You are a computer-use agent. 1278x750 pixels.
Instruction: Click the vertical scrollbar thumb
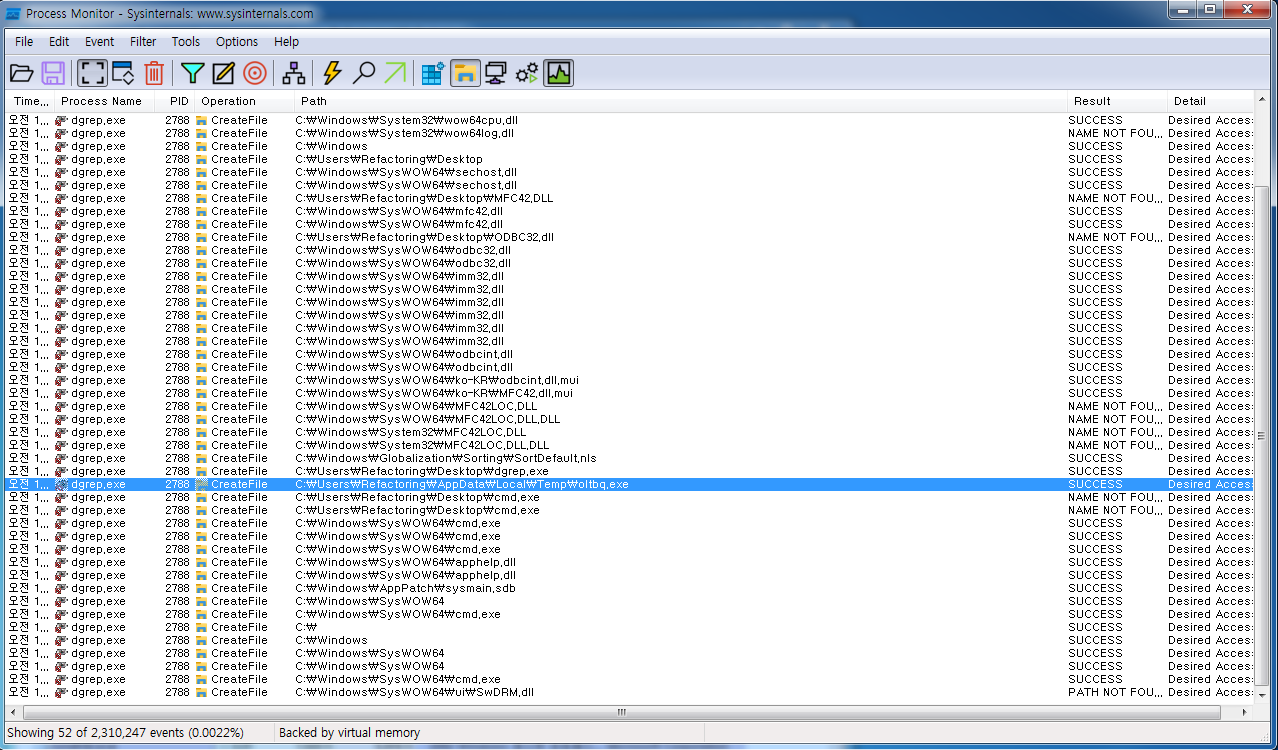tap(1262, 437)
